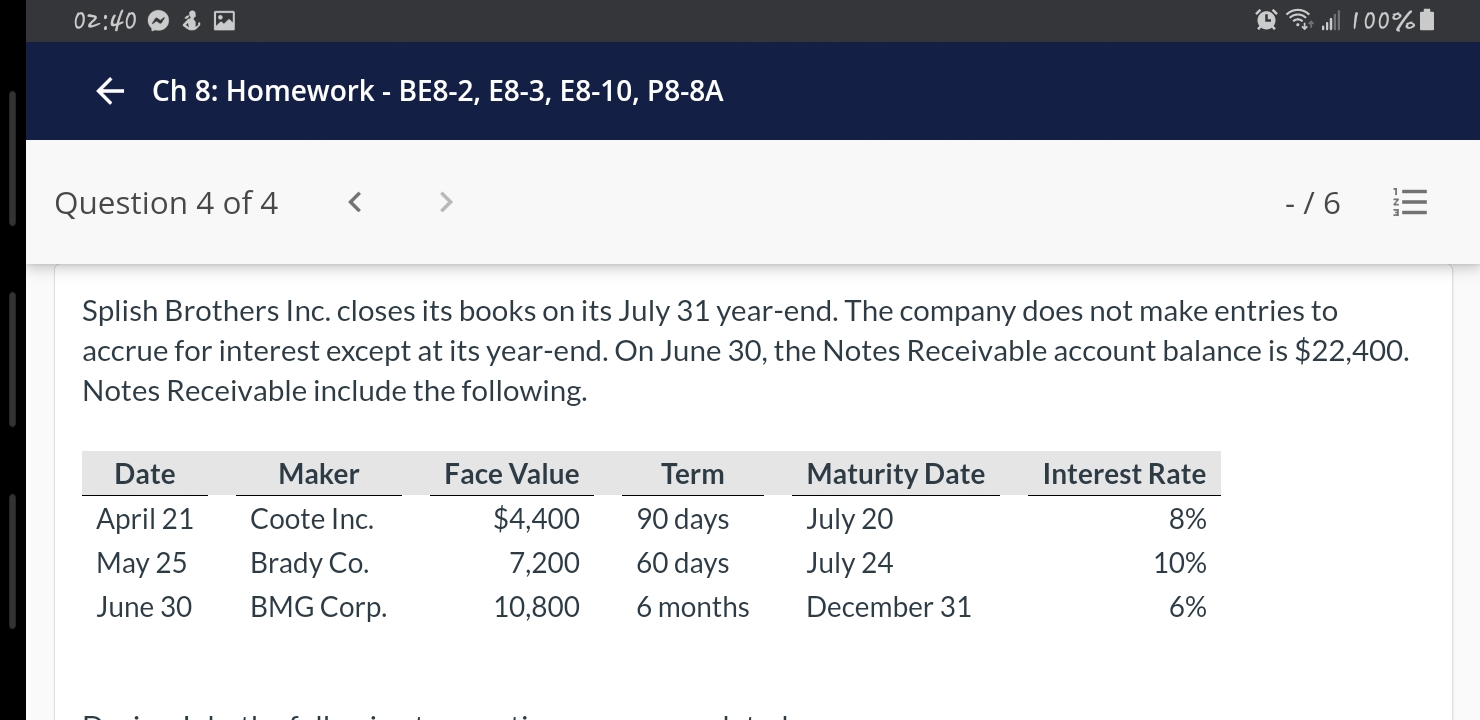The image size is (1480, 720).
Task: Expand the numbered question navigator
Action: pos(1409,202)
